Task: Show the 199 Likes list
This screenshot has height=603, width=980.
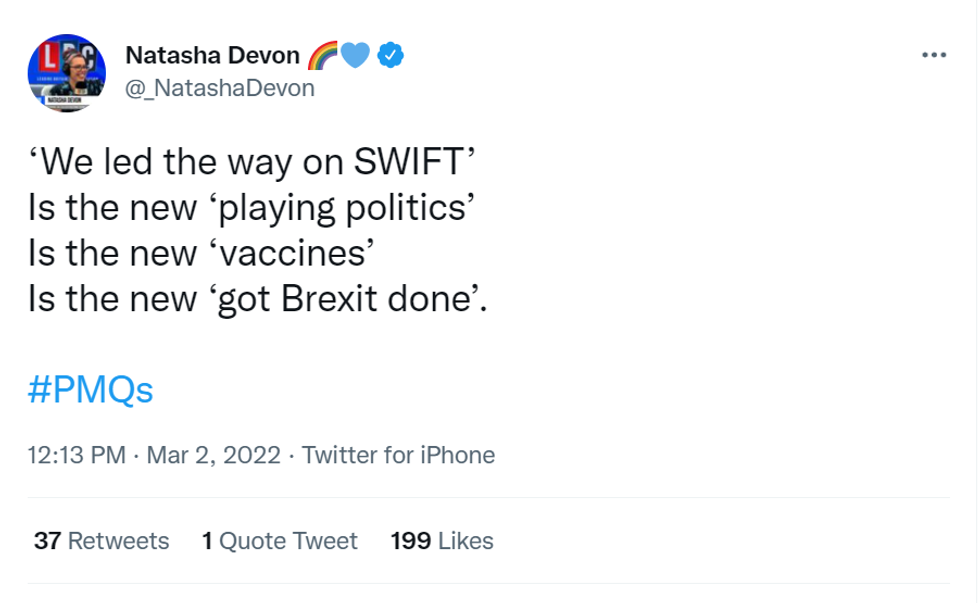Action: 442,541
